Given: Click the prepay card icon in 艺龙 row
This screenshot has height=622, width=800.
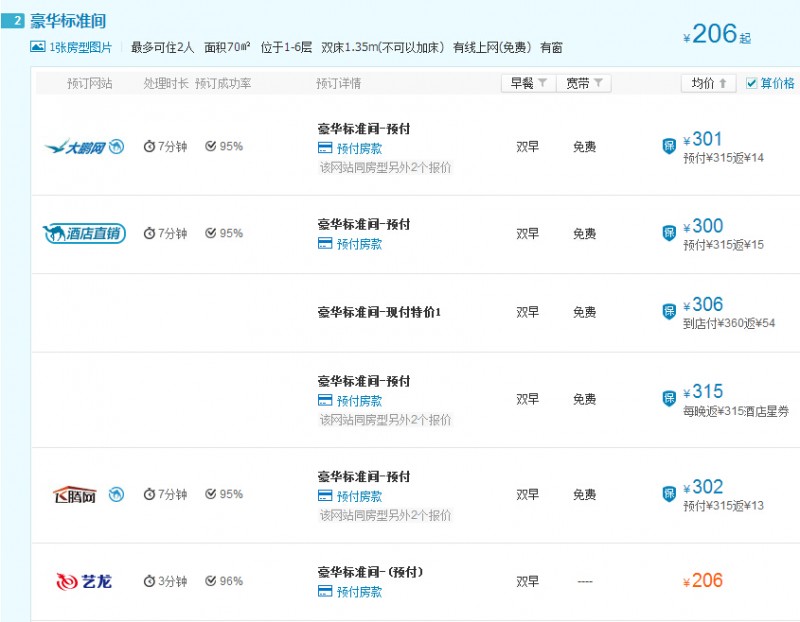Looking at the screenshot, I should [x=325, y=592].
